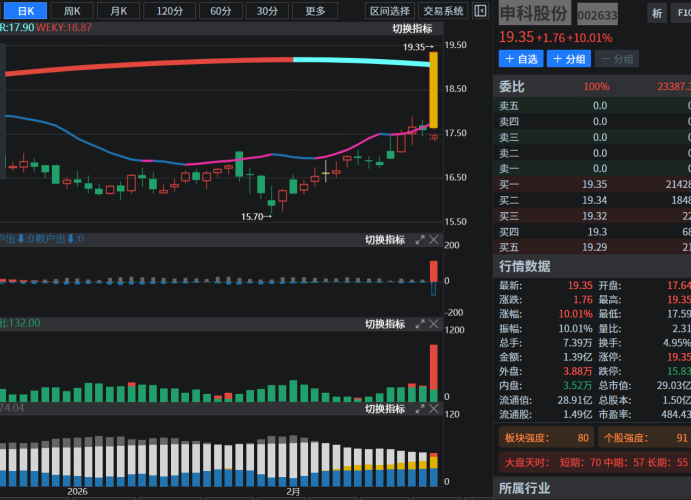The image size is (691, 500).
Task: Expand the volume indicator panel to fullscreen
Action: point(420,324)
